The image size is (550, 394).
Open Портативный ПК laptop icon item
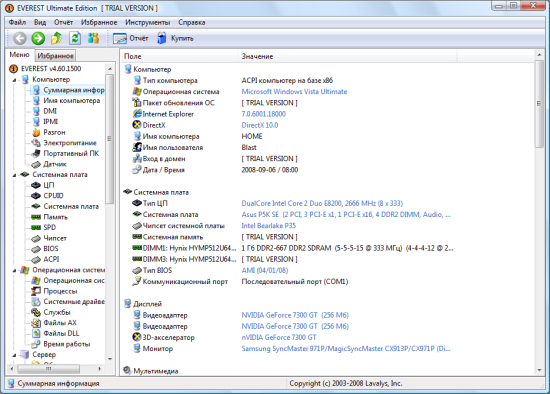(x=65, y=153)
